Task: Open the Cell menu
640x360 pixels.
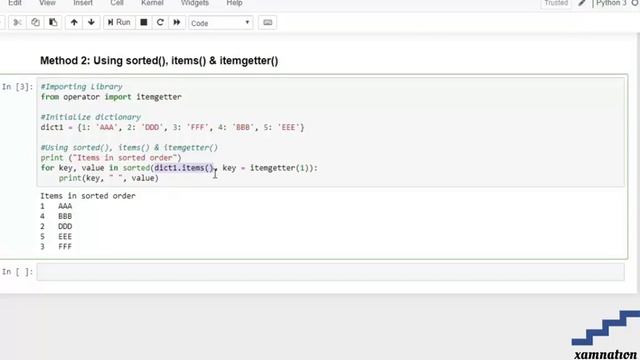Action: coord(117,3)
